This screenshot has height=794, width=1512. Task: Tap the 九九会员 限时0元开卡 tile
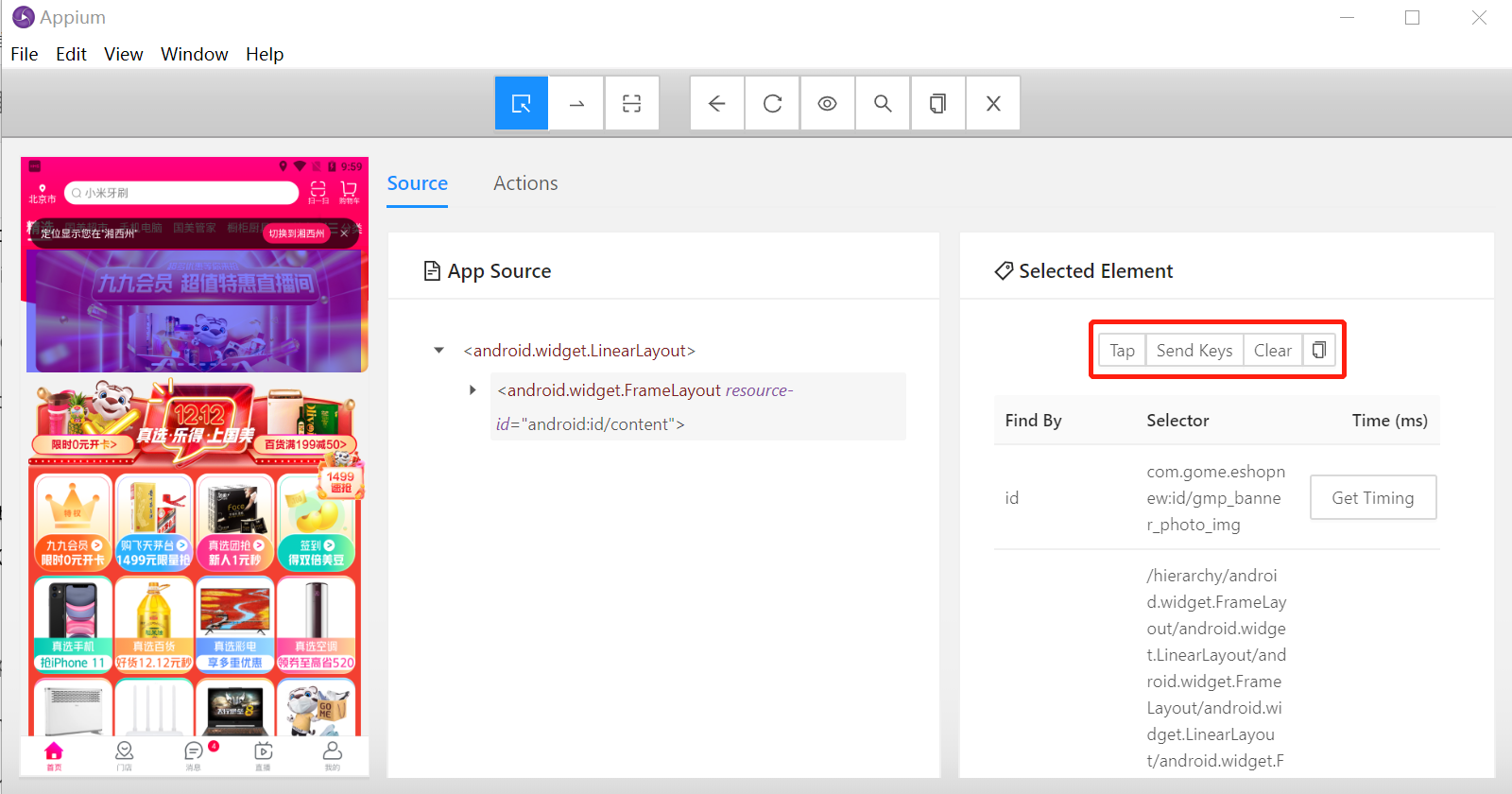pos(73,522)
